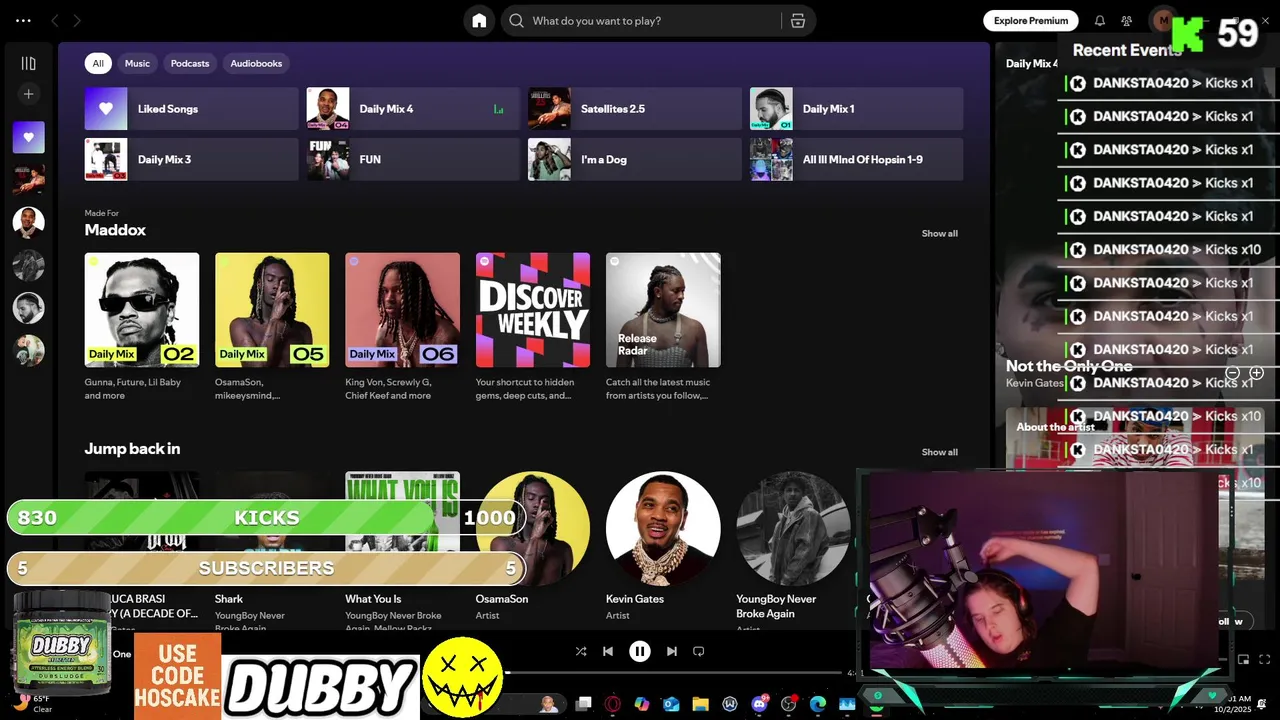Open Copilot in taskbar

click(x=642, y=705)
